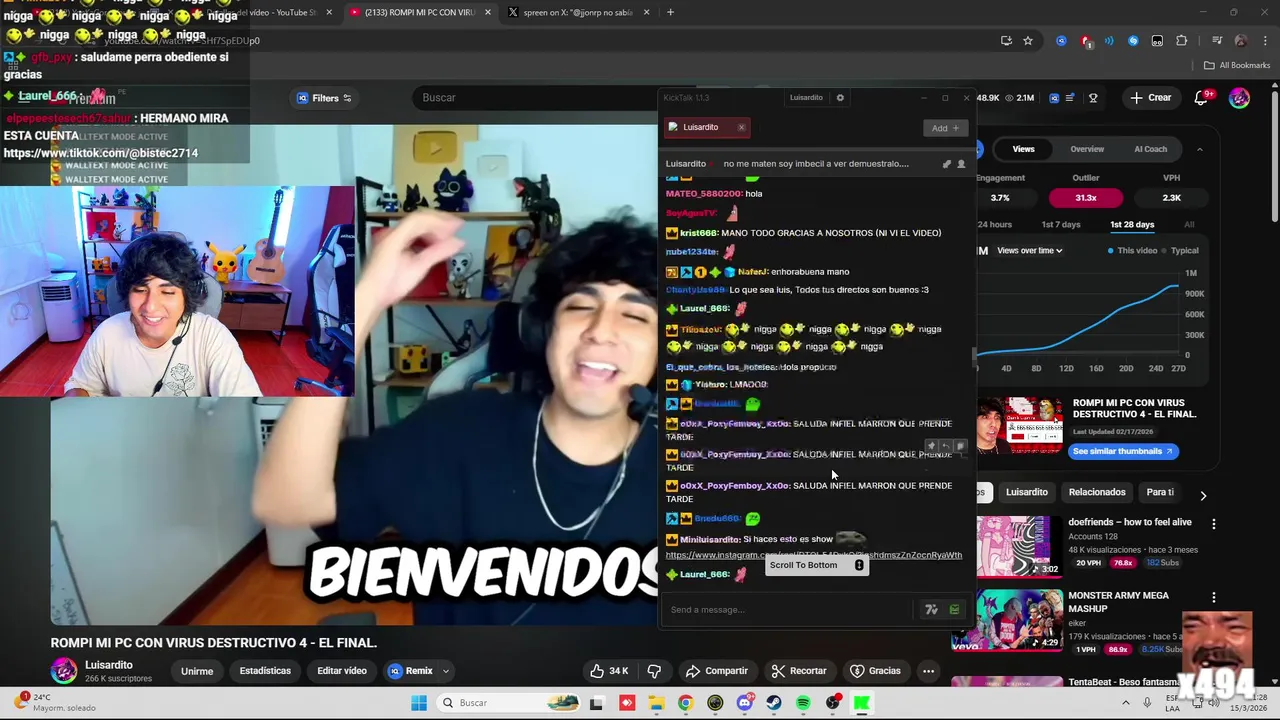Open File Explorer from the taskbar
1280x720 pixels.
pyautogui.click(x=656, y=703)
